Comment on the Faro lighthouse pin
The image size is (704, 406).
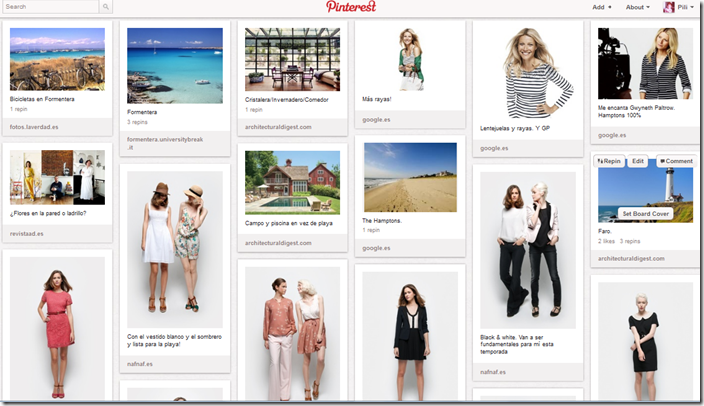[676, 161]
